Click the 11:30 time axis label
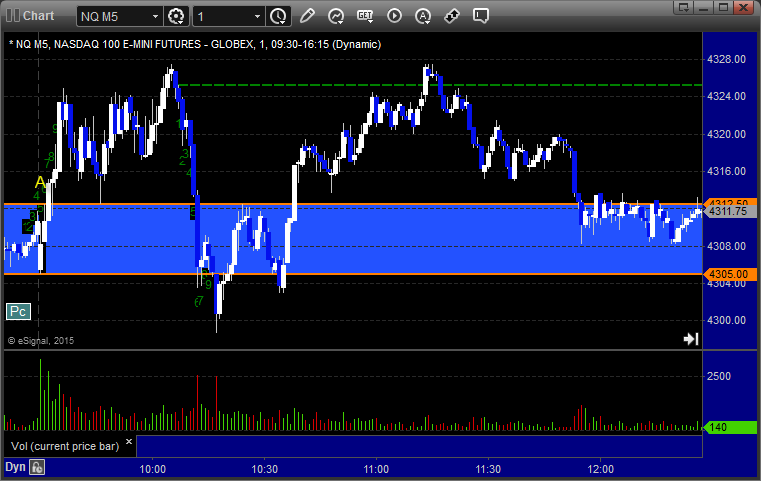 point(488,469)
